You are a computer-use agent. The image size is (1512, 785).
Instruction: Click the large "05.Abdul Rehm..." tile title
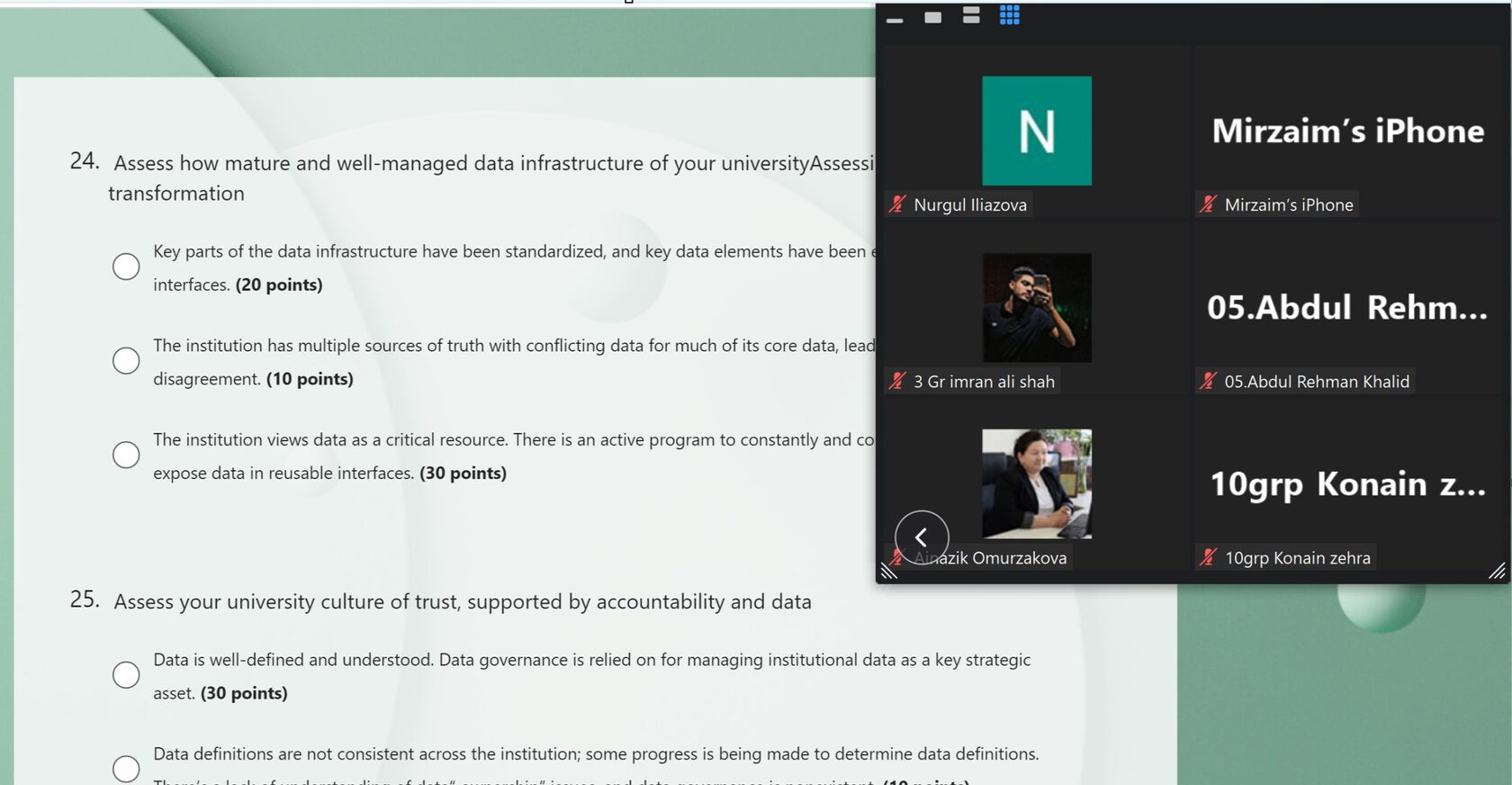1347,308
